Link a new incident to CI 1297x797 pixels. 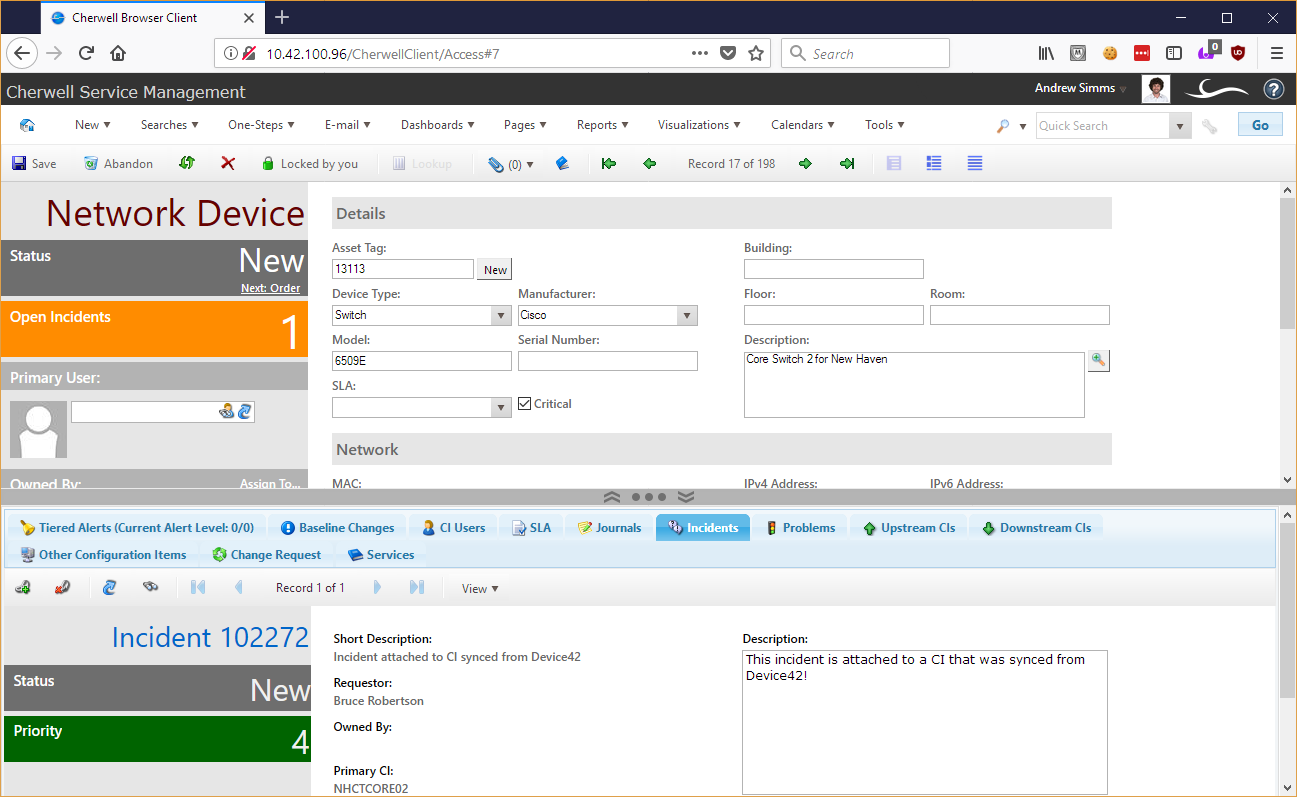pyautogui.click(x=23, y=588)
